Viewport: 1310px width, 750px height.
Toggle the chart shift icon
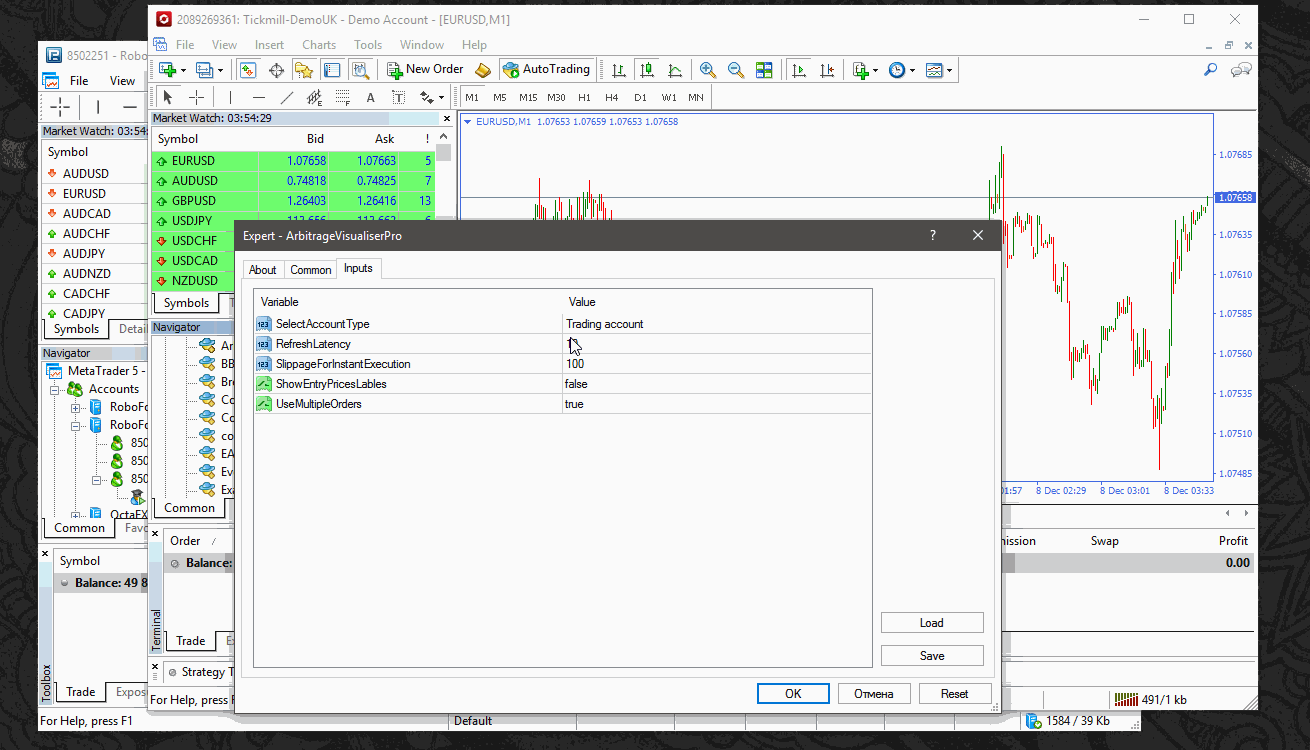(x=827, y=70)
